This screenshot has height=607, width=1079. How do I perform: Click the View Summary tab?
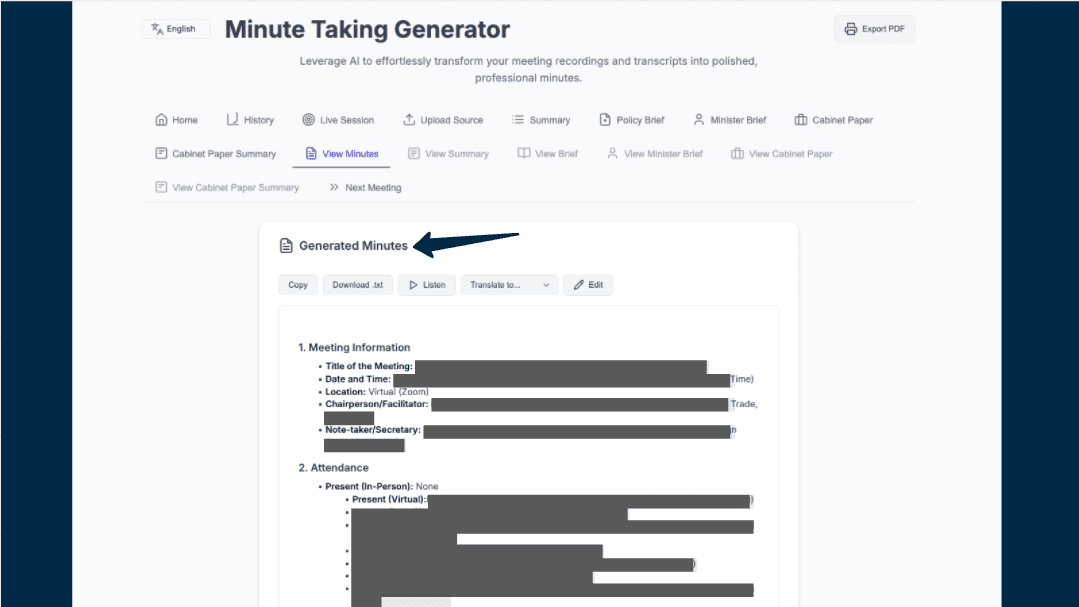(448, 154)
